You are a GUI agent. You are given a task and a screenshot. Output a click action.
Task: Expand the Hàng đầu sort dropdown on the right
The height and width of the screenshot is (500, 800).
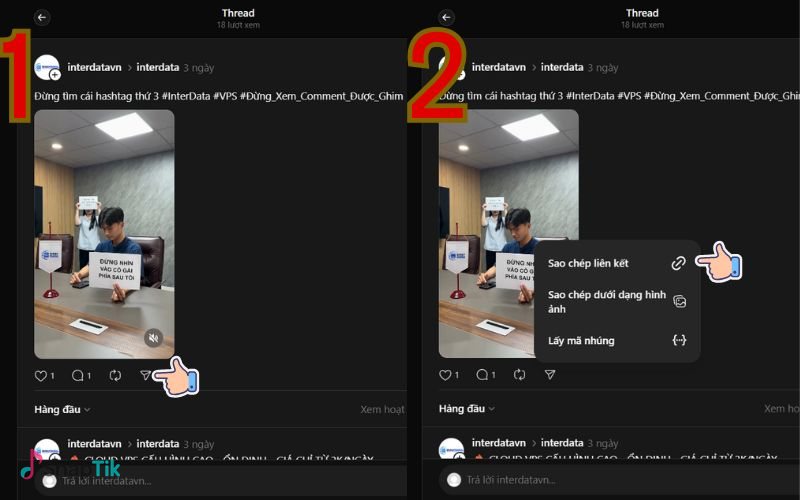(x=466, y=409)
